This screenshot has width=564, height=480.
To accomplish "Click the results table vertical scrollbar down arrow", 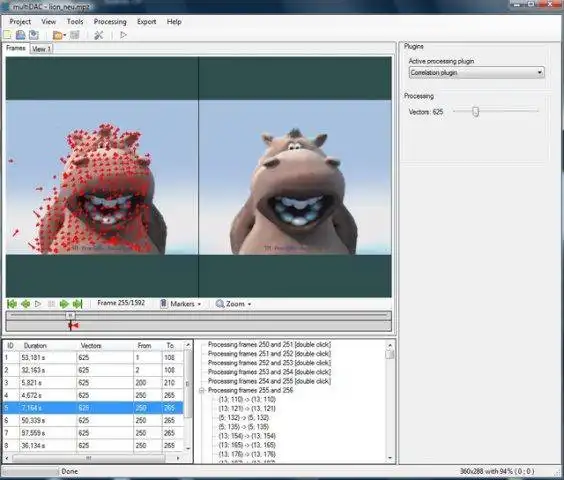I will (188, 449).
